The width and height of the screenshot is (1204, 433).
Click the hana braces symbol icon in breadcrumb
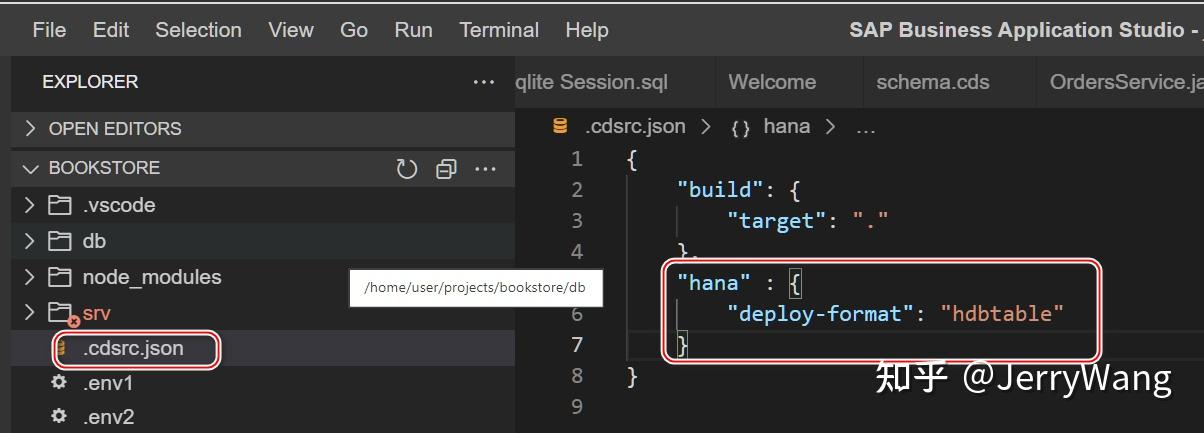click(x=740, y=128)
